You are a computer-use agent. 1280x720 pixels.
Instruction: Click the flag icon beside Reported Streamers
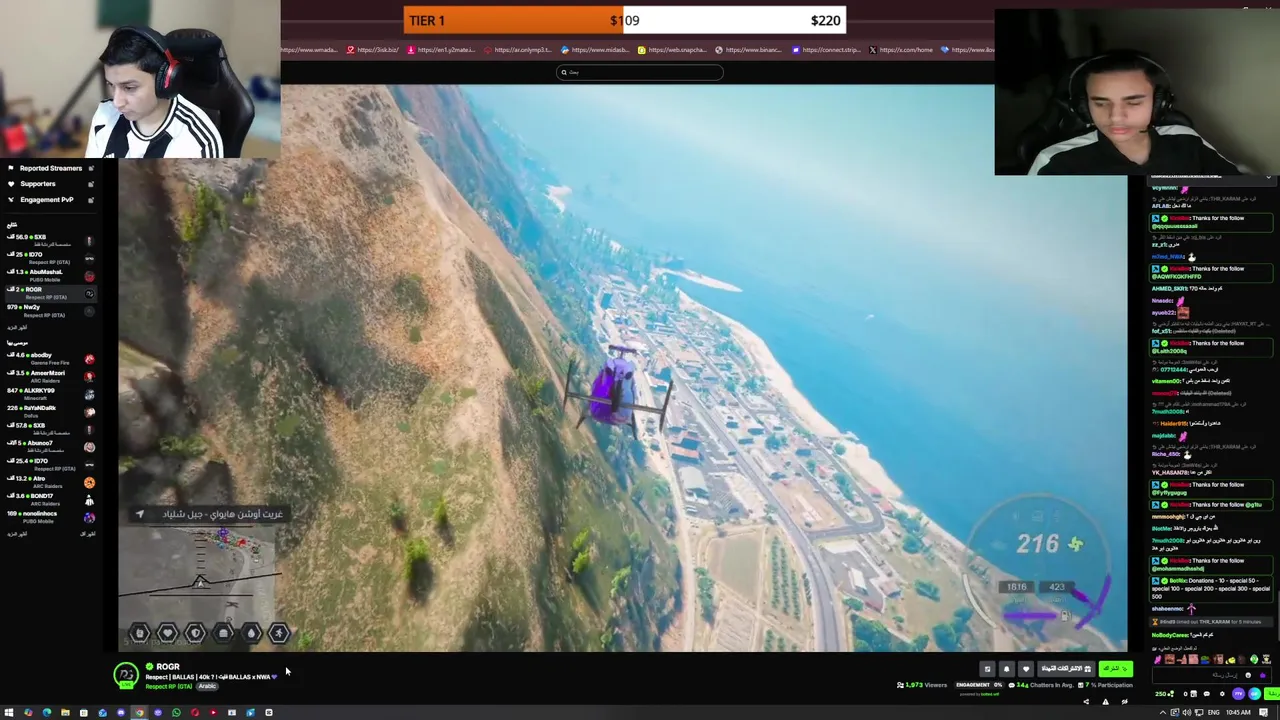click(x=11, y=168)
